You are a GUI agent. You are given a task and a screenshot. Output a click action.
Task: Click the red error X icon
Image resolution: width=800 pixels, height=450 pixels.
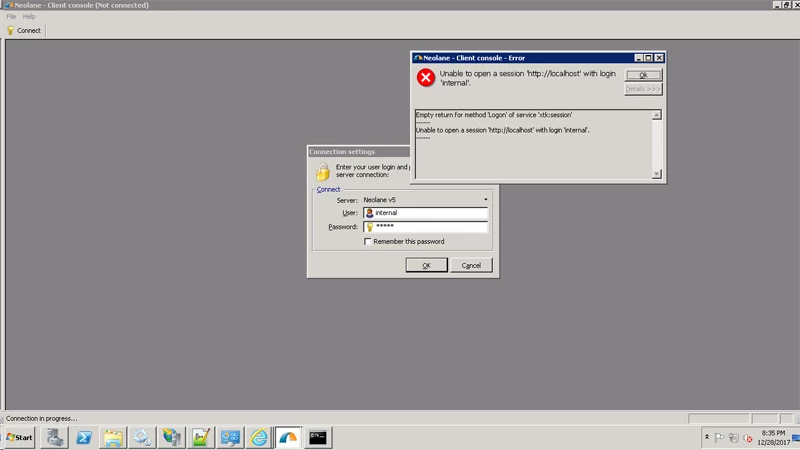click(426, 78)
